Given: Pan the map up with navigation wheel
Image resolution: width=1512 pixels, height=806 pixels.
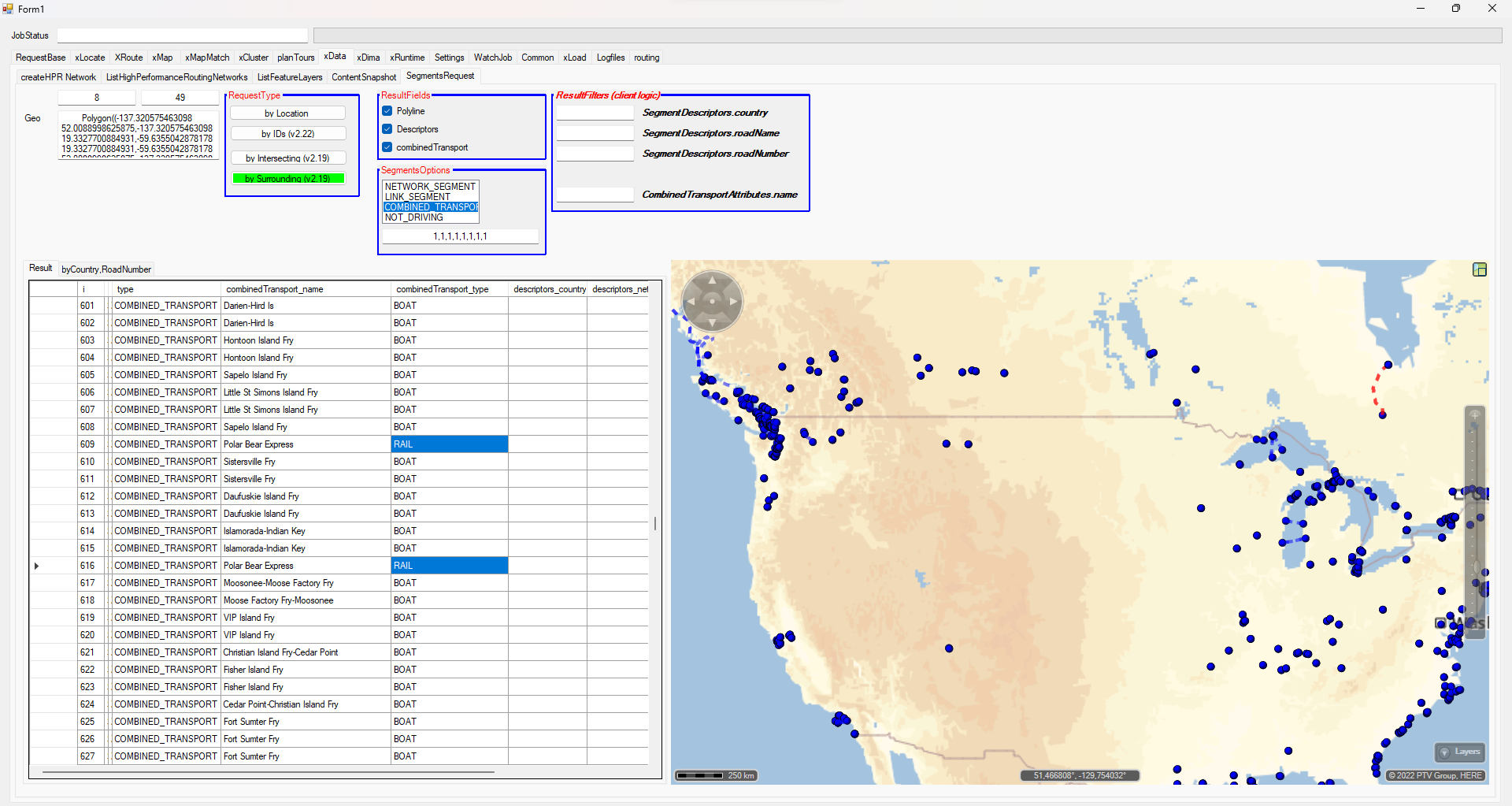Looking at the screenshot, I should (712, 280).
